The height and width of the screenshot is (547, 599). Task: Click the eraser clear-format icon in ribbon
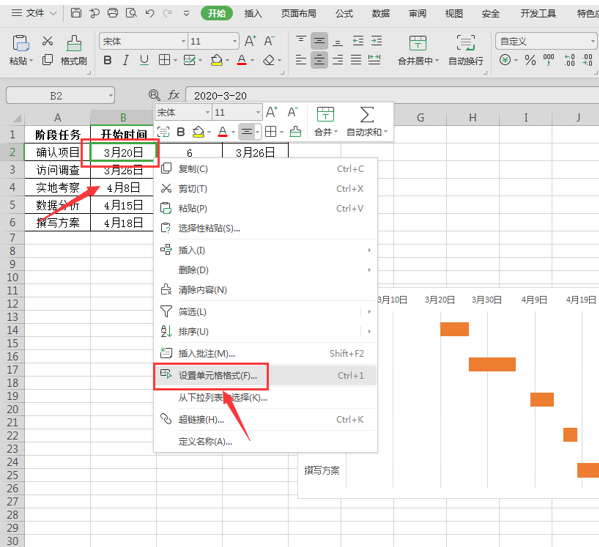269,60
